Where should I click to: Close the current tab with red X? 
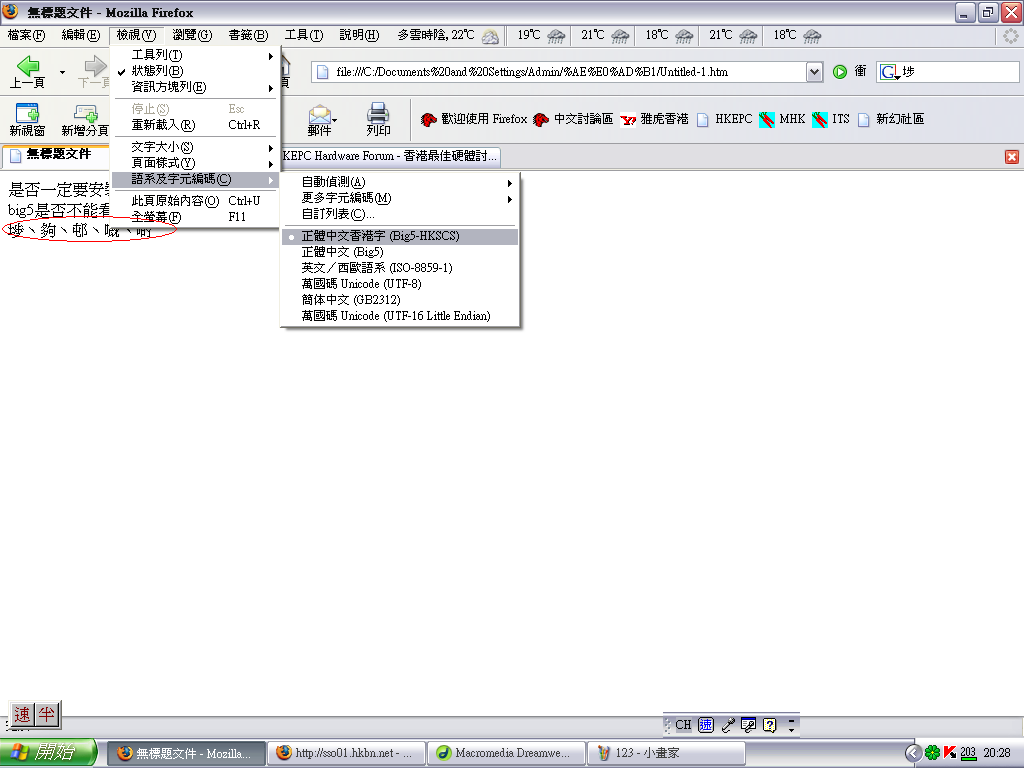point(1011,157)
